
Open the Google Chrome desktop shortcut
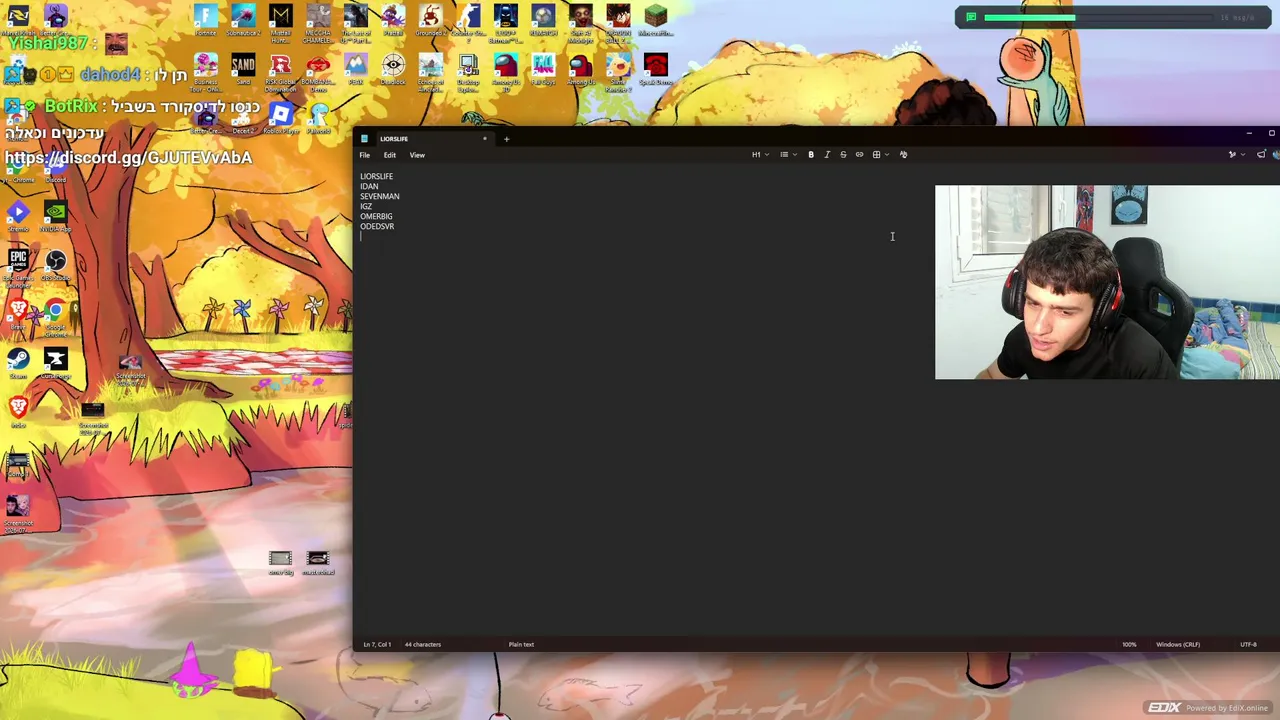point(55,316)
